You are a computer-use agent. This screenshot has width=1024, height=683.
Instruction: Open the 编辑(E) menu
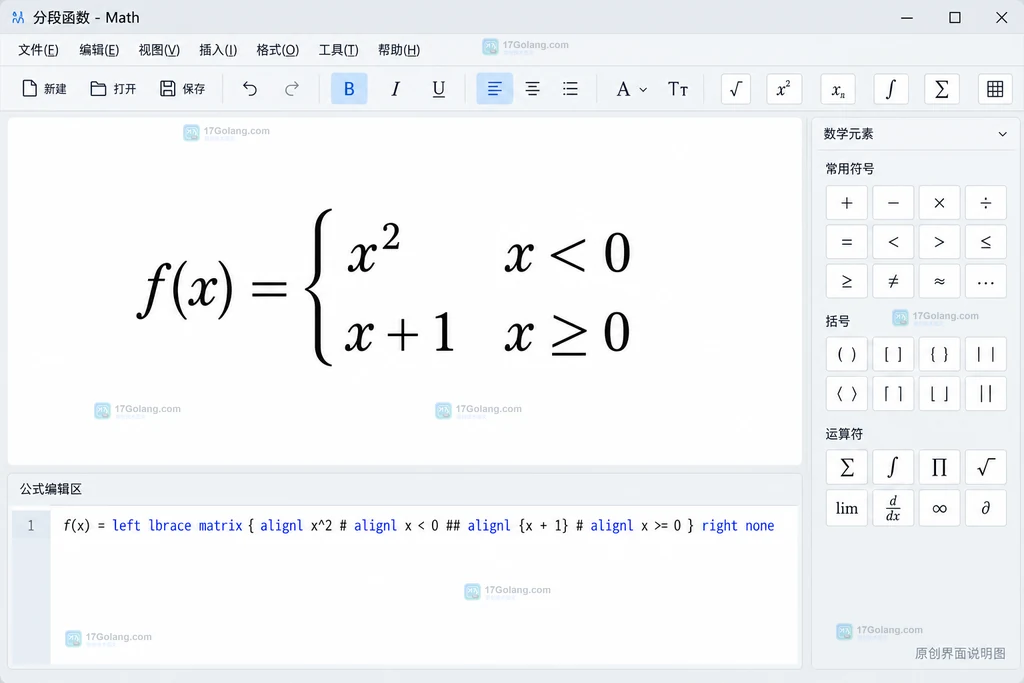[99, 50]
